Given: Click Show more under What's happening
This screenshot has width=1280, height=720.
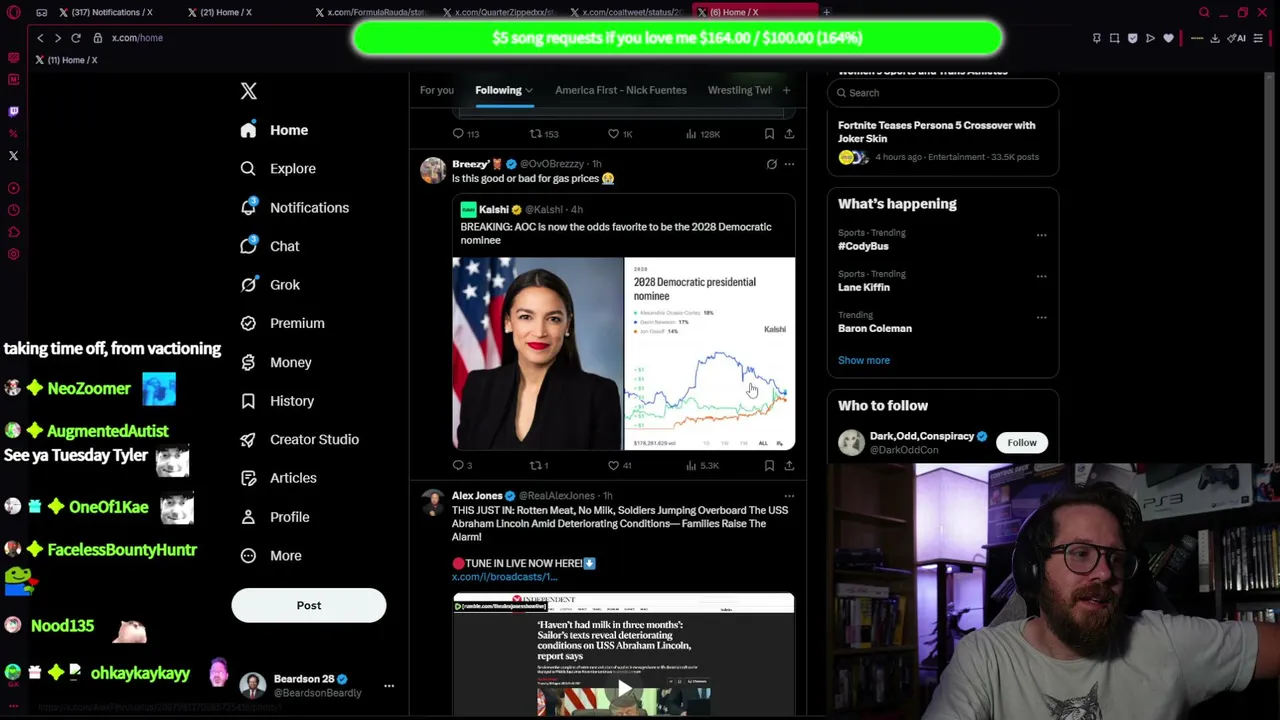Looking at the screenshot, I should coord(864,360).
